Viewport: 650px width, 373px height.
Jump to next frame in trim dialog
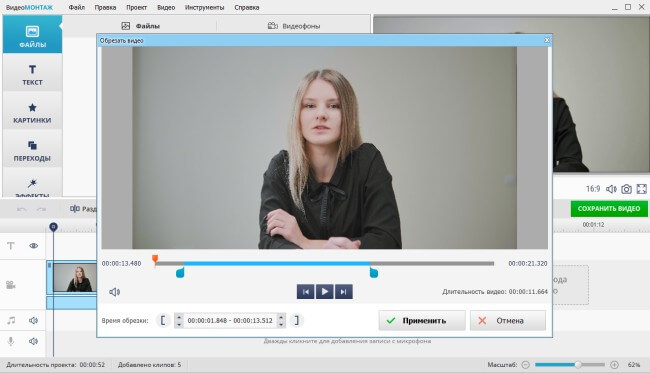(344, 292)
